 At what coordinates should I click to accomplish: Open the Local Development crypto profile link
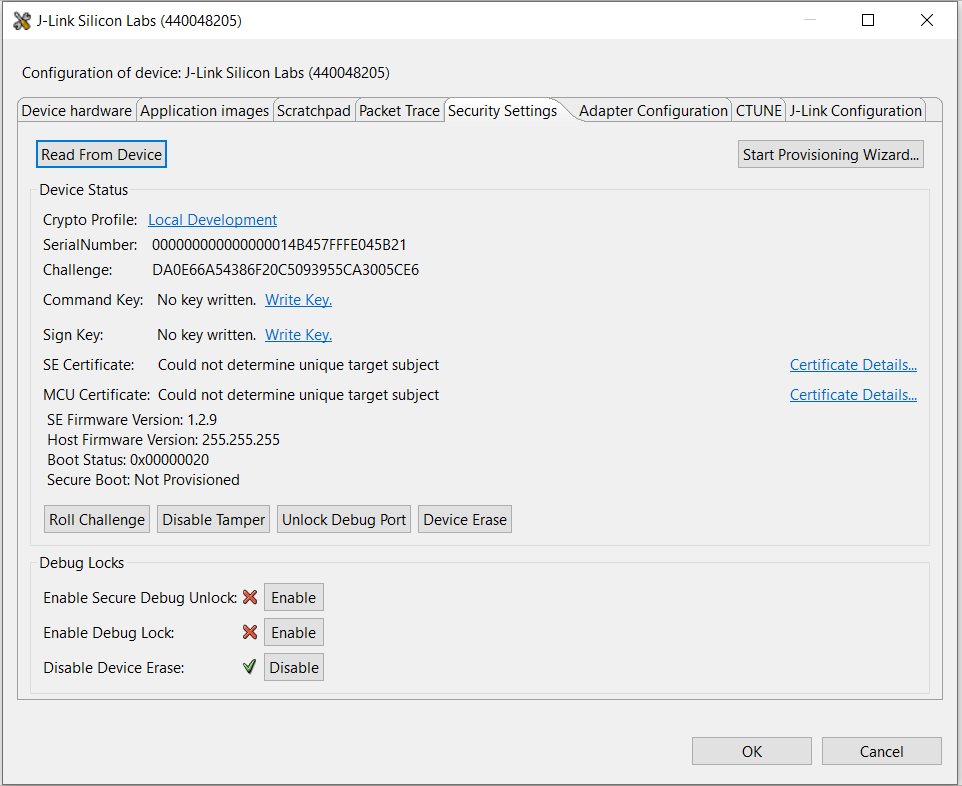tap(212, 219)
